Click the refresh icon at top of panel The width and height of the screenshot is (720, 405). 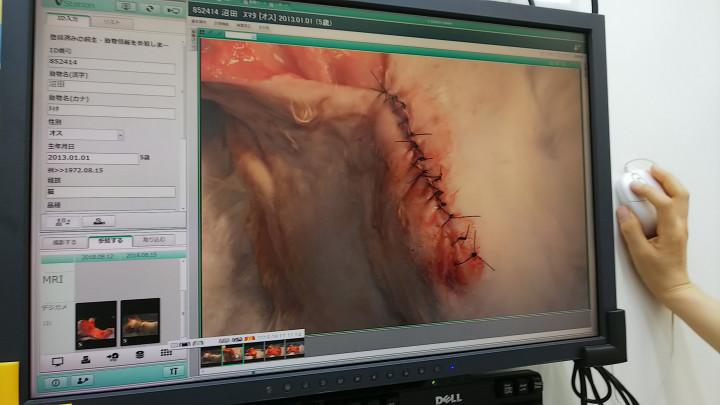[x=151, y=7]
